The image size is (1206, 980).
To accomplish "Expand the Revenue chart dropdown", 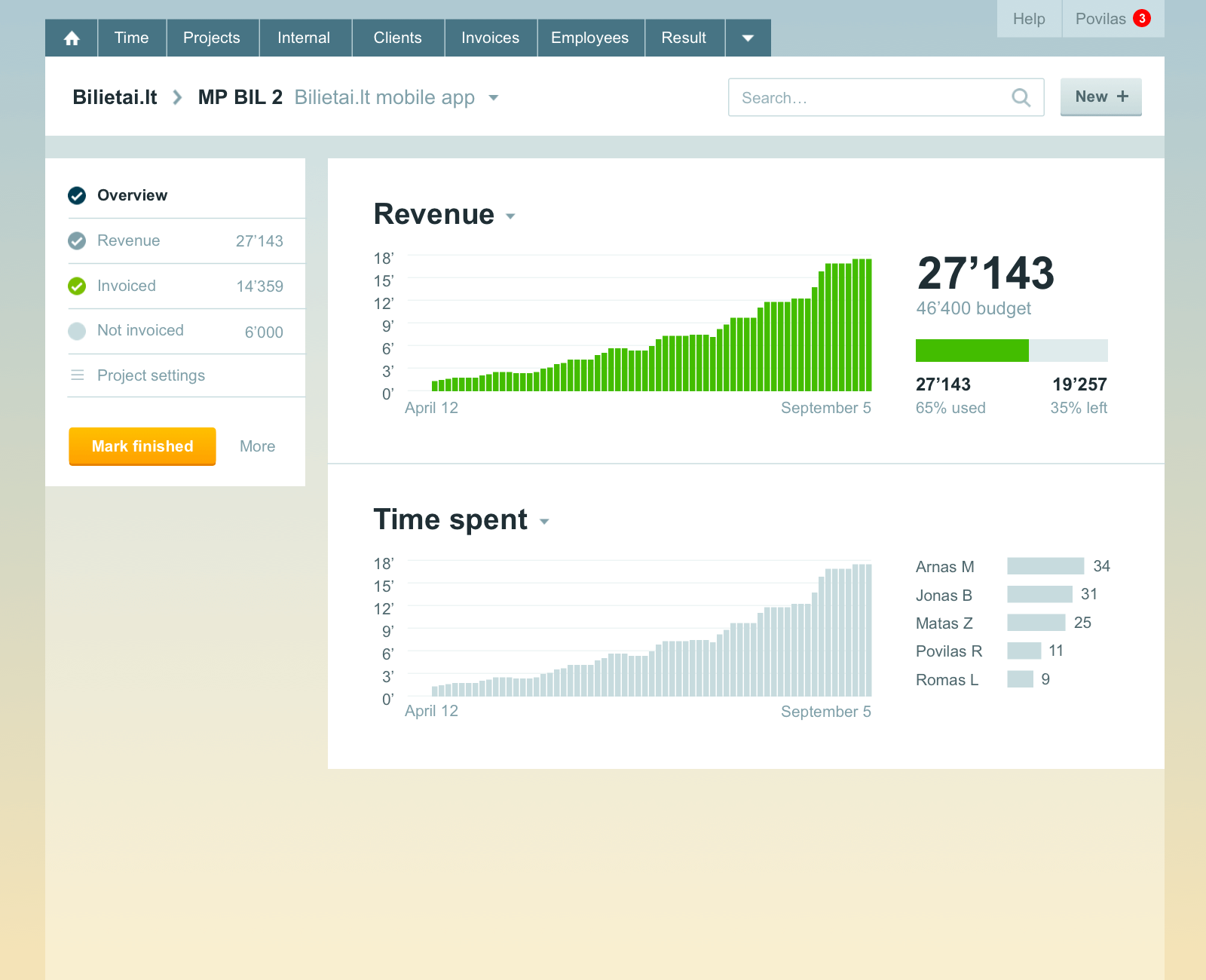I will click(510, 216).
